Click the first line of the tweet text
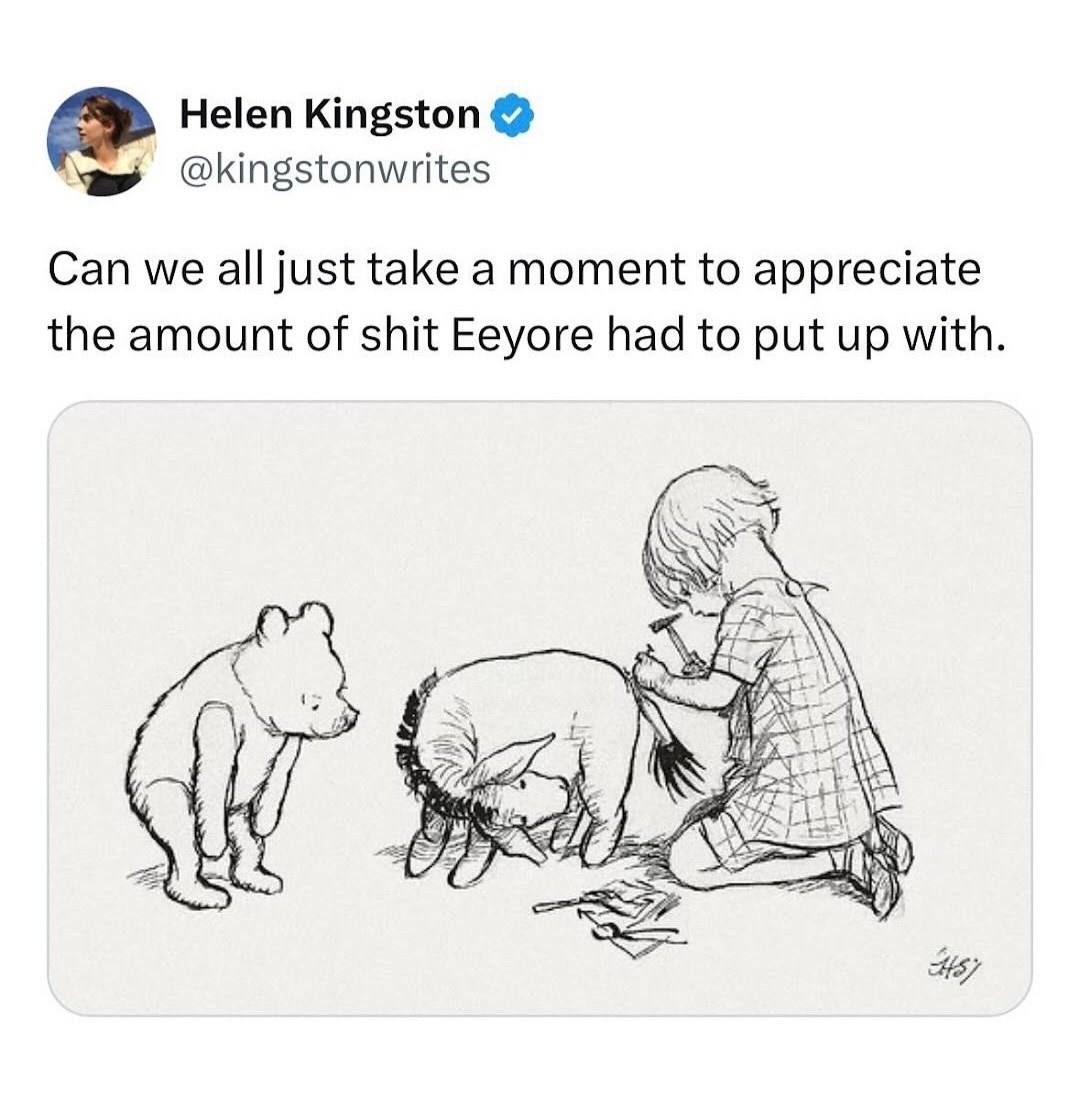The height and width of the screenshot is (1099, 1080). (x=515, y=271)
